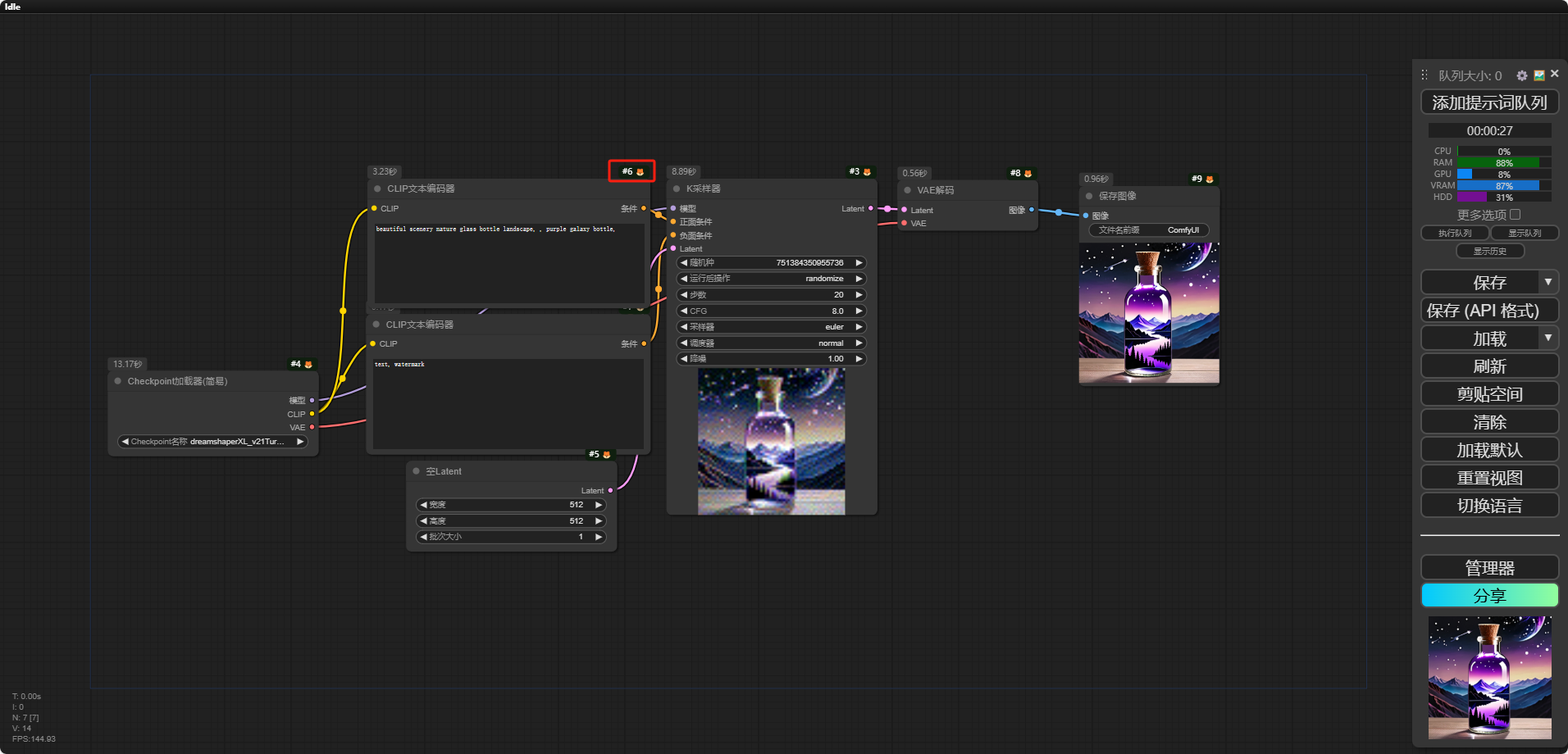Click the #9 badge above 保存图像 node

point(1202,179)
